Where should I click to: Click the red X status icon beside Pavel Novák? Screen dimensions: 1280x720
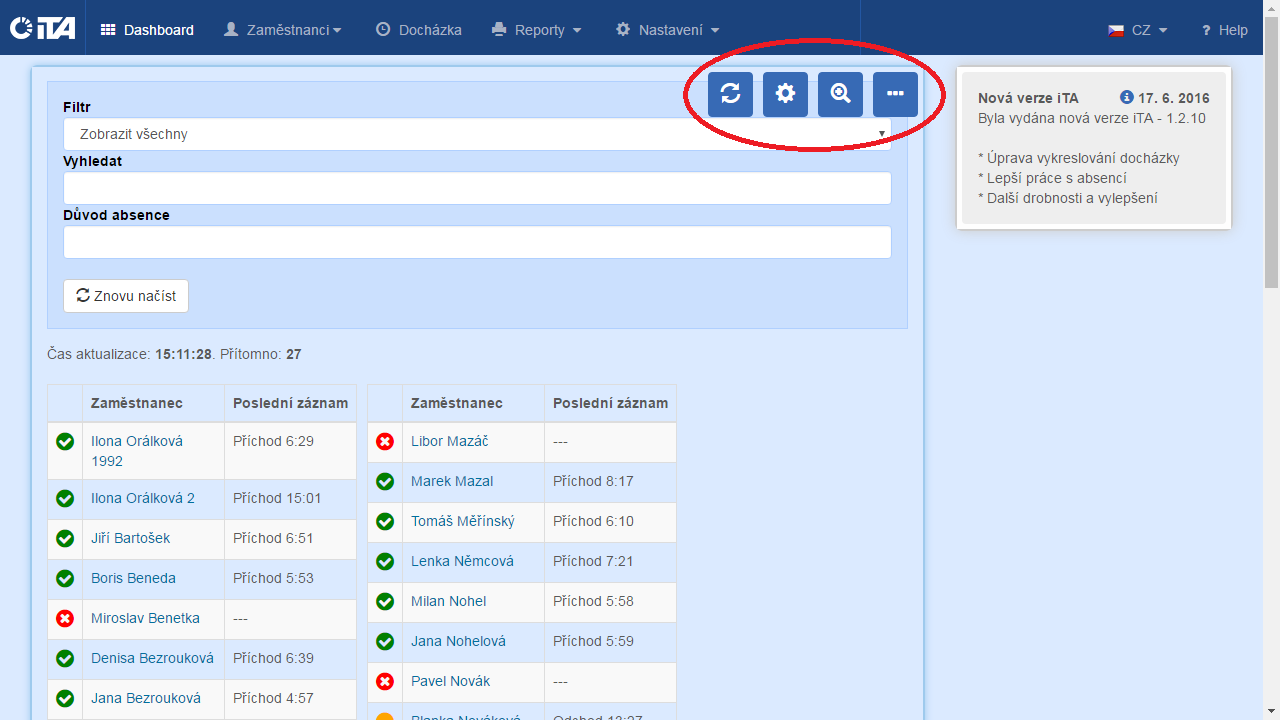coord(385,681)
